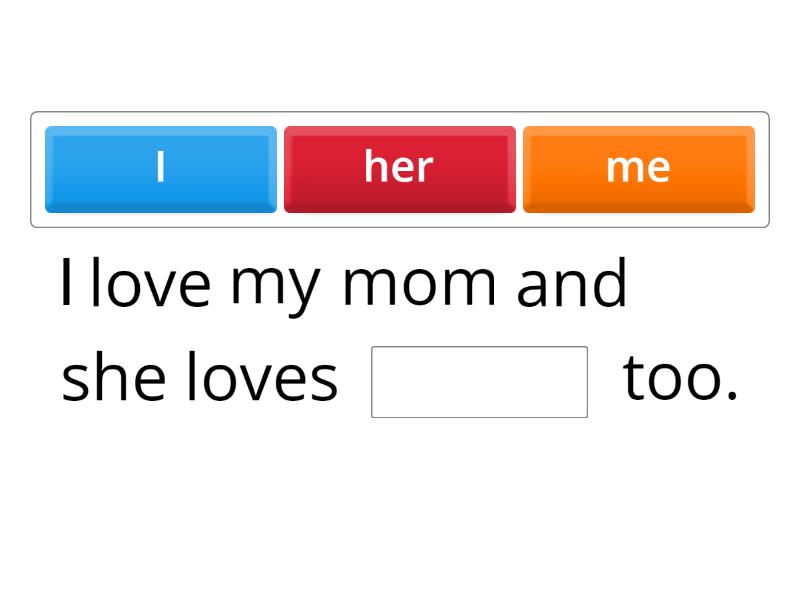The image size is (800, 600).
Task: Click the period at the end of the sentence
Action: pos(732,397)
